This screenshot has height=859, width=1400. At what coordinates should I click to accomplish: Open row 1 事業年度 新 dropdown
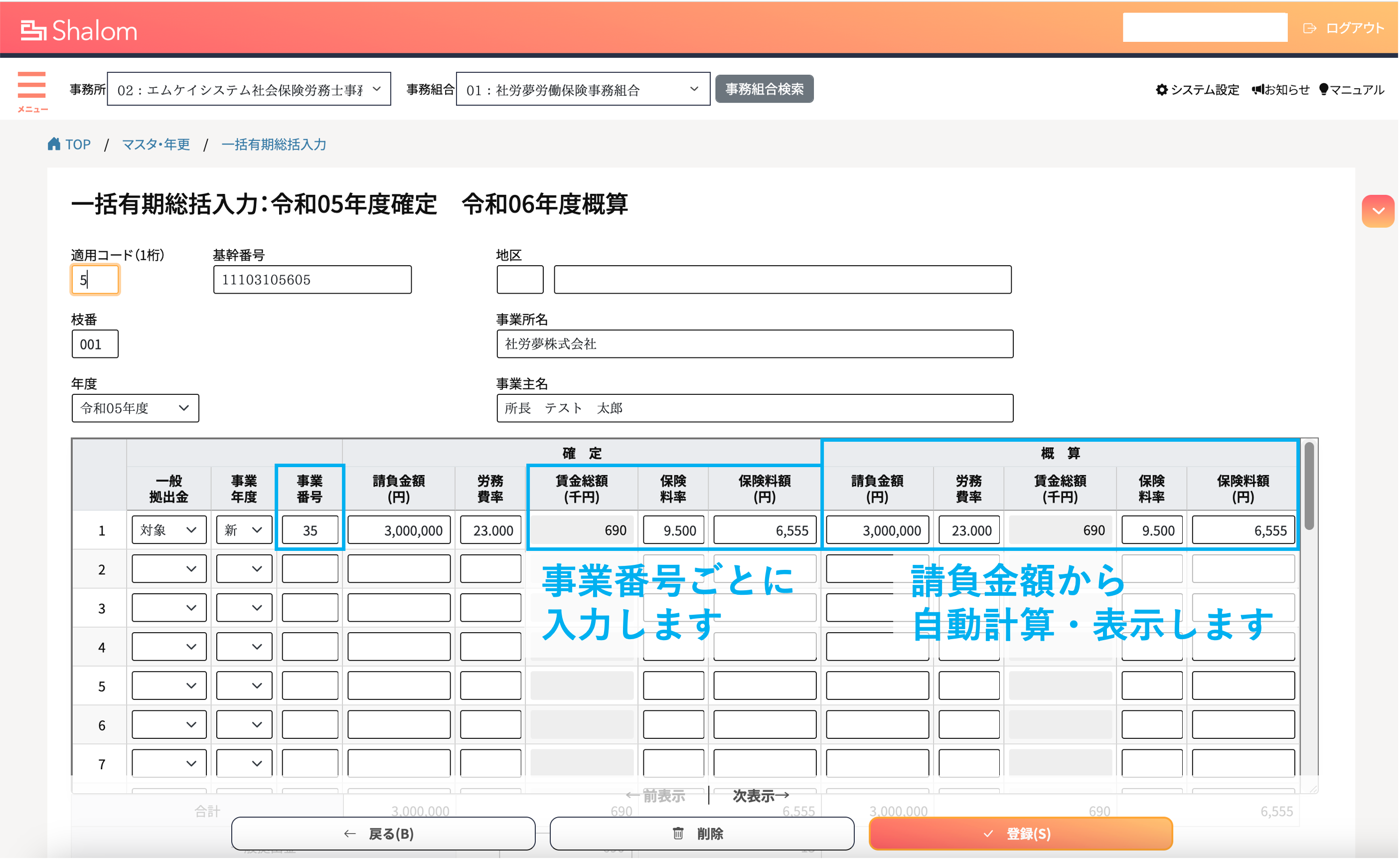[244, 530]
